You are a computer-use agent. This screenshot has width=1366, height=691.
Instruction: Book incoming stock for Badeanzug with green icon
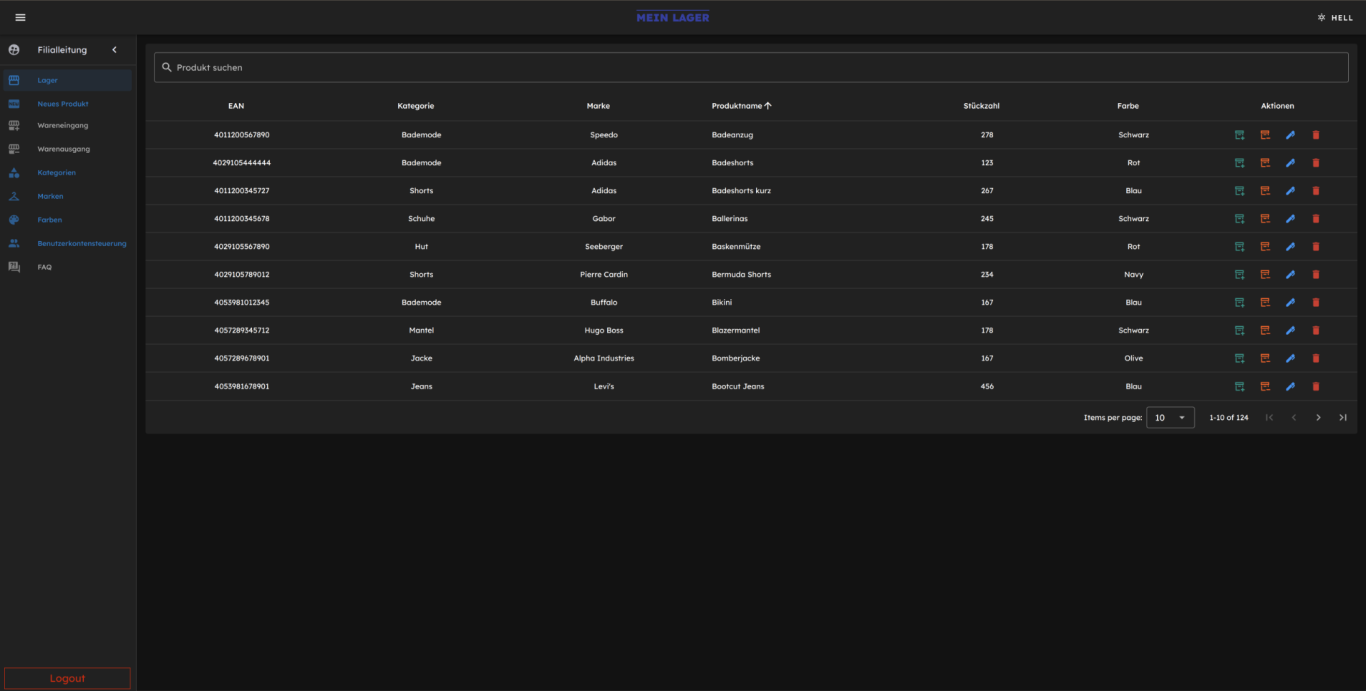click(x=1239, y=134)
